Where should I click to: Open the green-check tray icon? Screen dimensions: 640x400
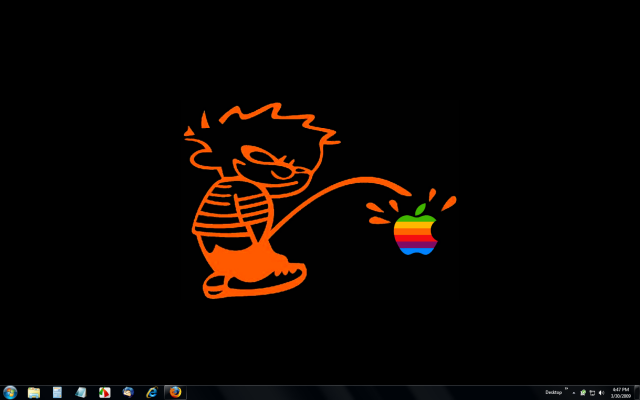pyautogui.click(x=583, y=393)
